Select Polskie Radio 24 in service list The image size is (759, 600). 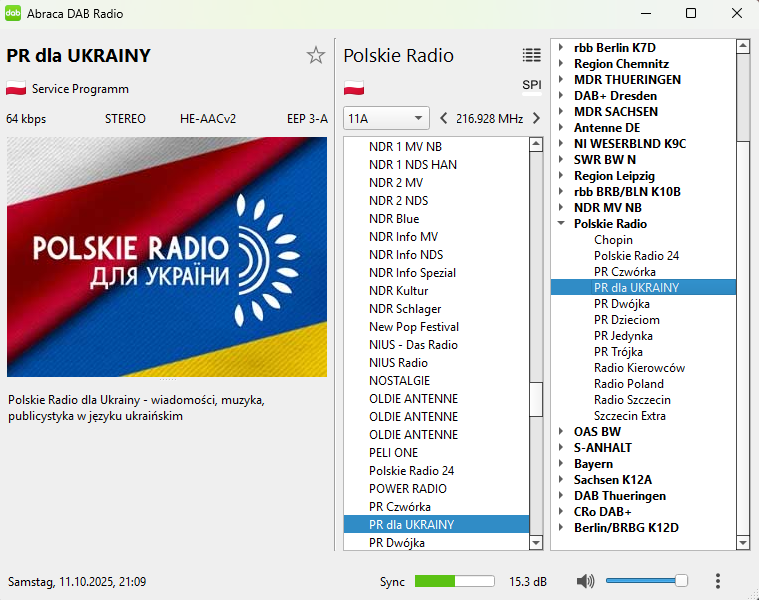[x=411, y=471]
